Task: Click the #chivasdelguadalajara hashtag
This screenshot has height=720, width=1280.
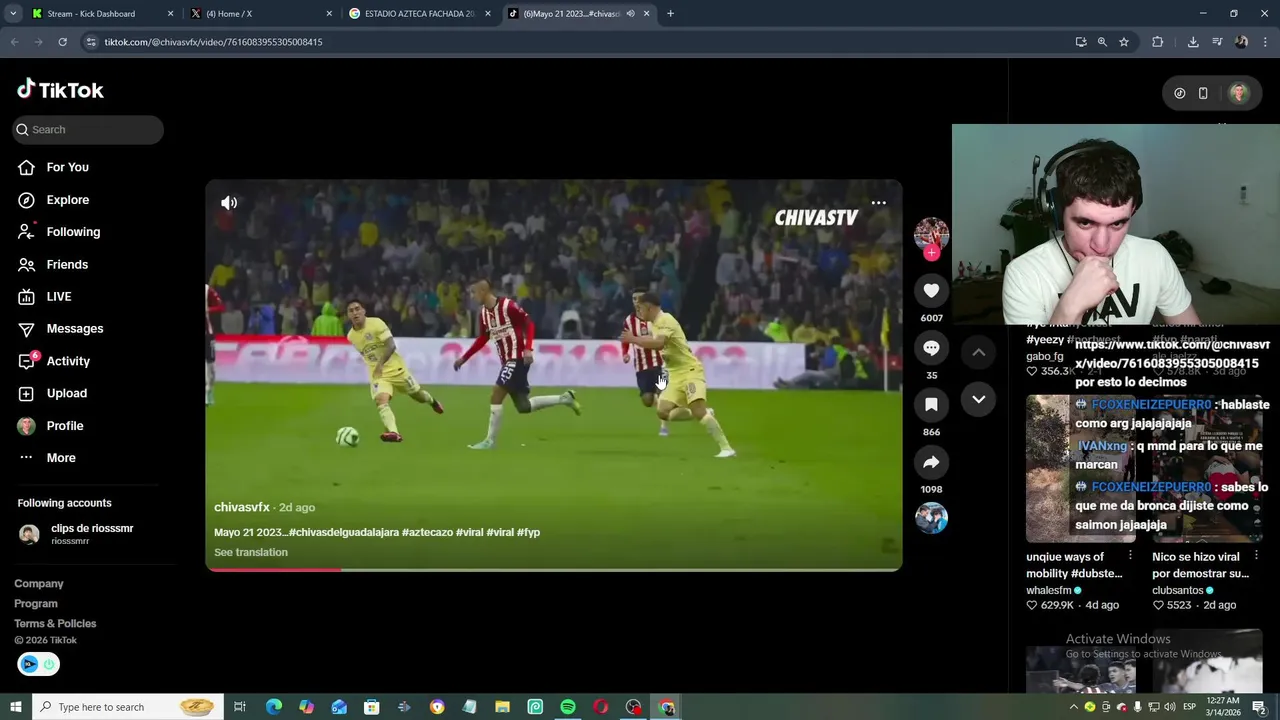Action: click(x=343, y=533)
